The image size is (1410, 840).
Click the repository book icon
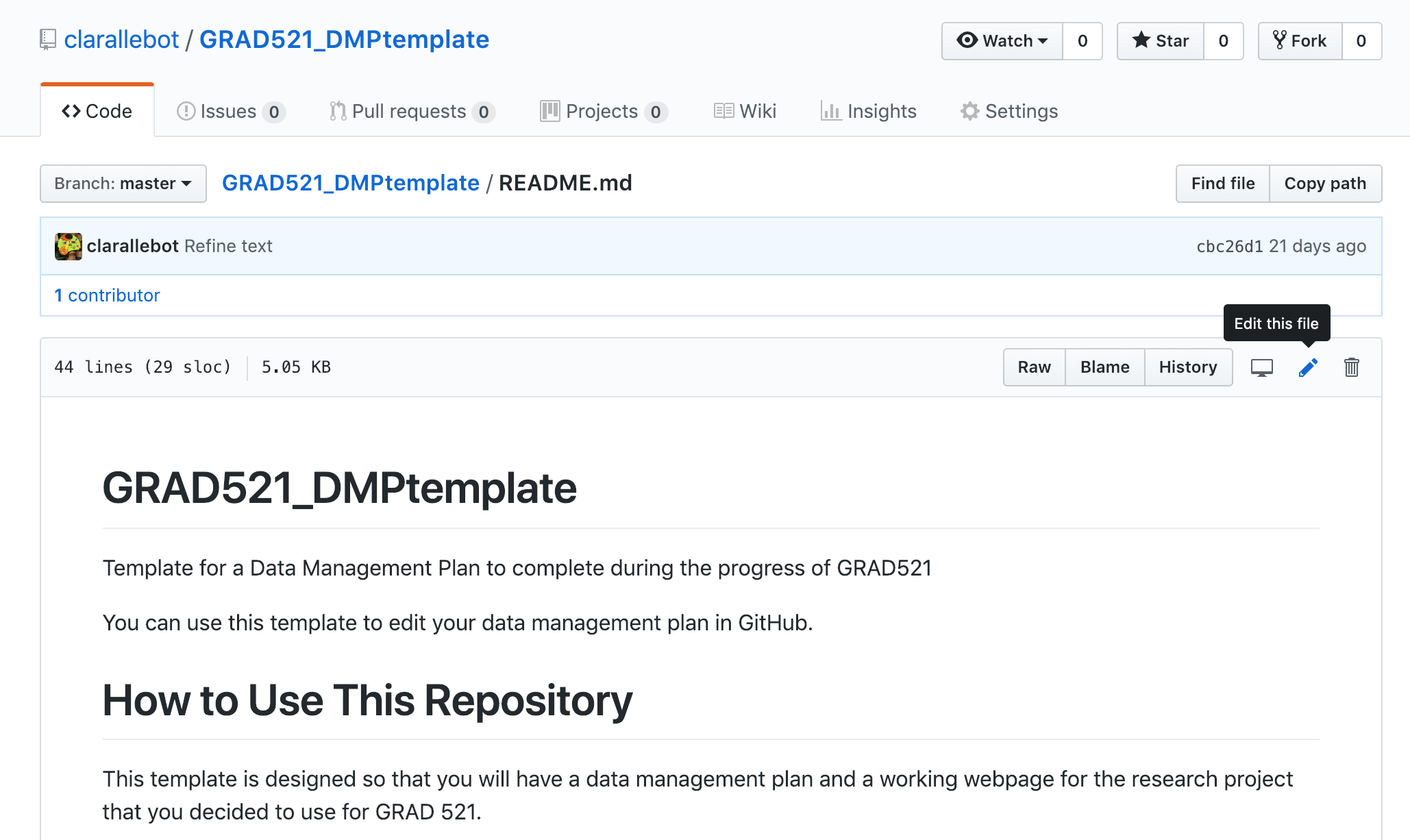tap(47, 40)
